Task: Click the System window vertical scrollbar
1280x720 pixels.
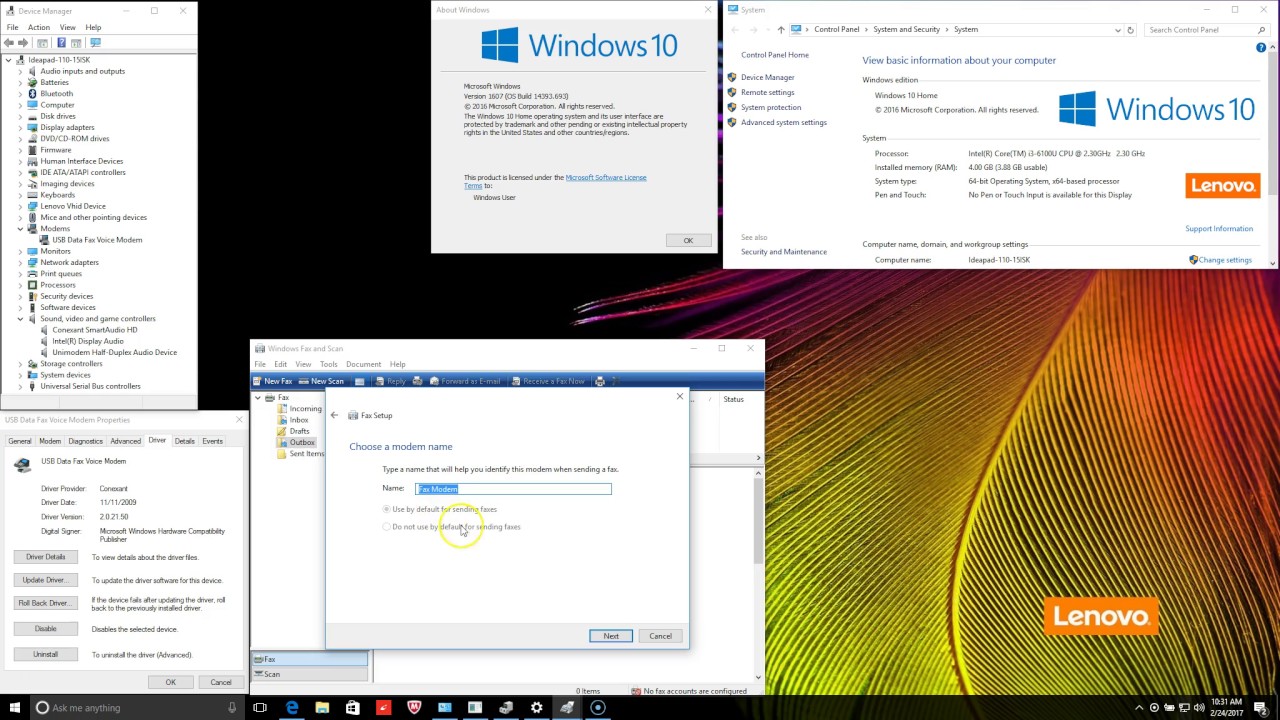Action: coord(1273,155)
